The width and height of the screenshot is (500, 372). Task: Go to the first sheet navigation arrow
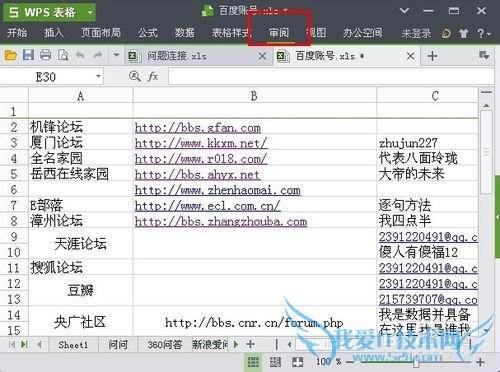pos(12,344)
